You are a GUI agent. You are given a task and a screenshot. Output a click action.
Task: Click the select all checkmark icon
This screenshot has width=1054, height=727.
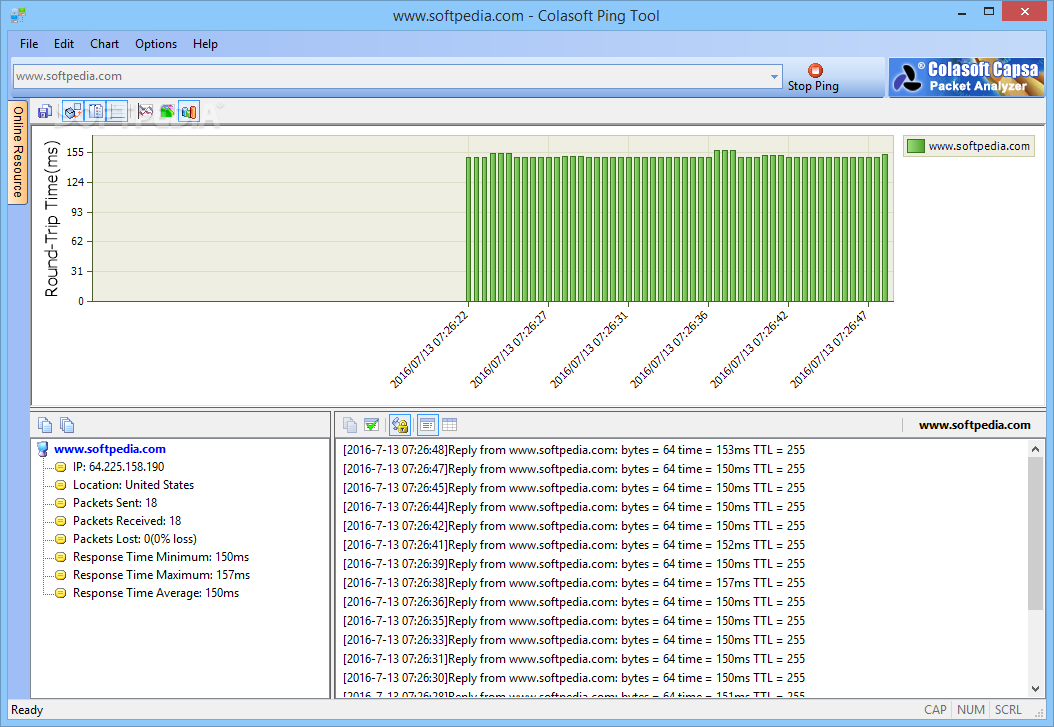(371, 425)
